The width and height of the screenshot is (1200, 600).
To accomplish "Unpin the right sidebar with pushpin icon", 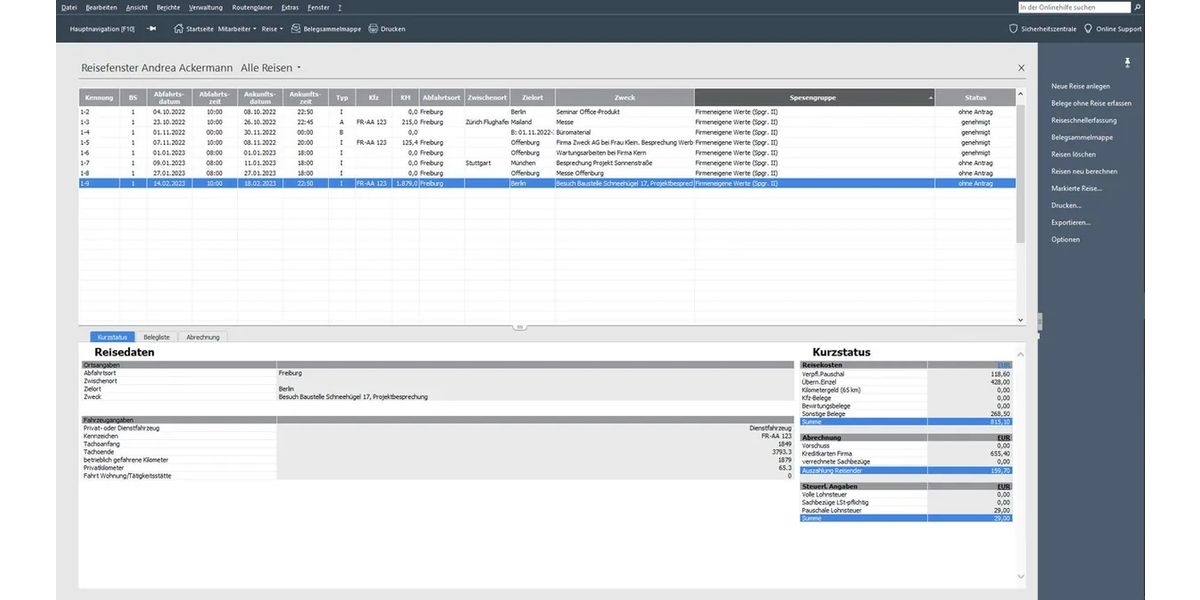I will click(x=1128, y=63).
